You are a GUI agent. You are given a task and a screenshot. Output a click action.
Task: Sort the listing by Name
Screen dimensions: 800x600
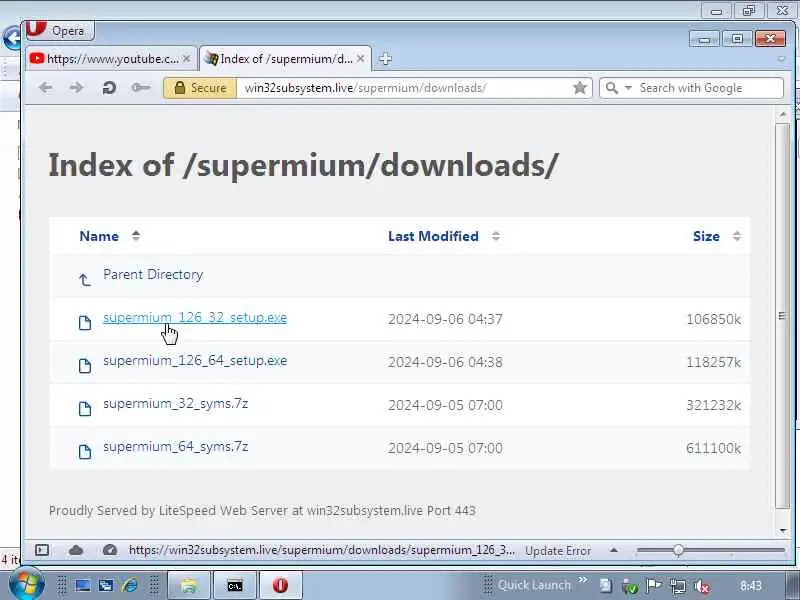click(x=99, y=236)
